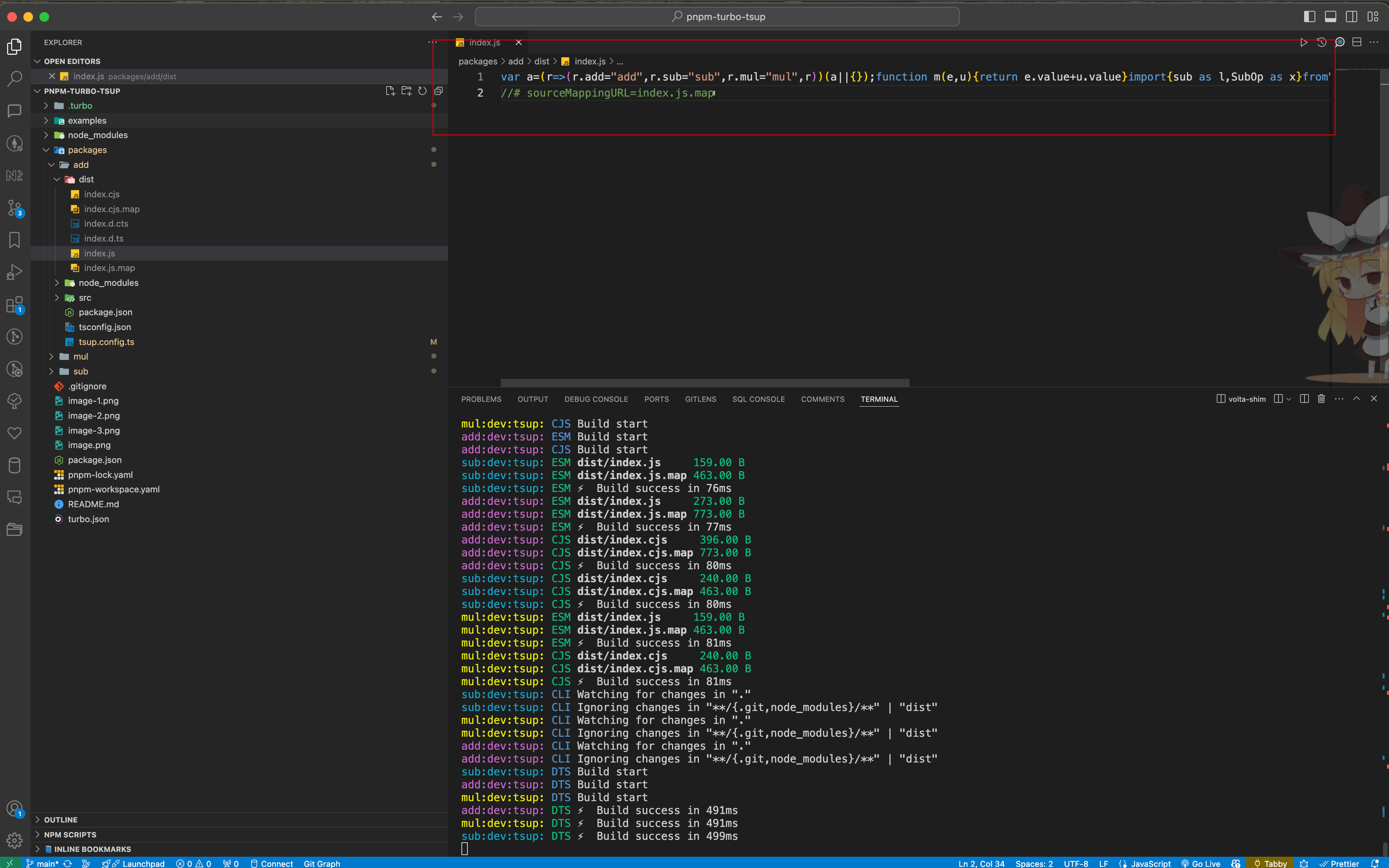This screenshot has width=1389, height=868.
Task: Click dist in the breadcrumb path
Action: [x=541, y=62]
